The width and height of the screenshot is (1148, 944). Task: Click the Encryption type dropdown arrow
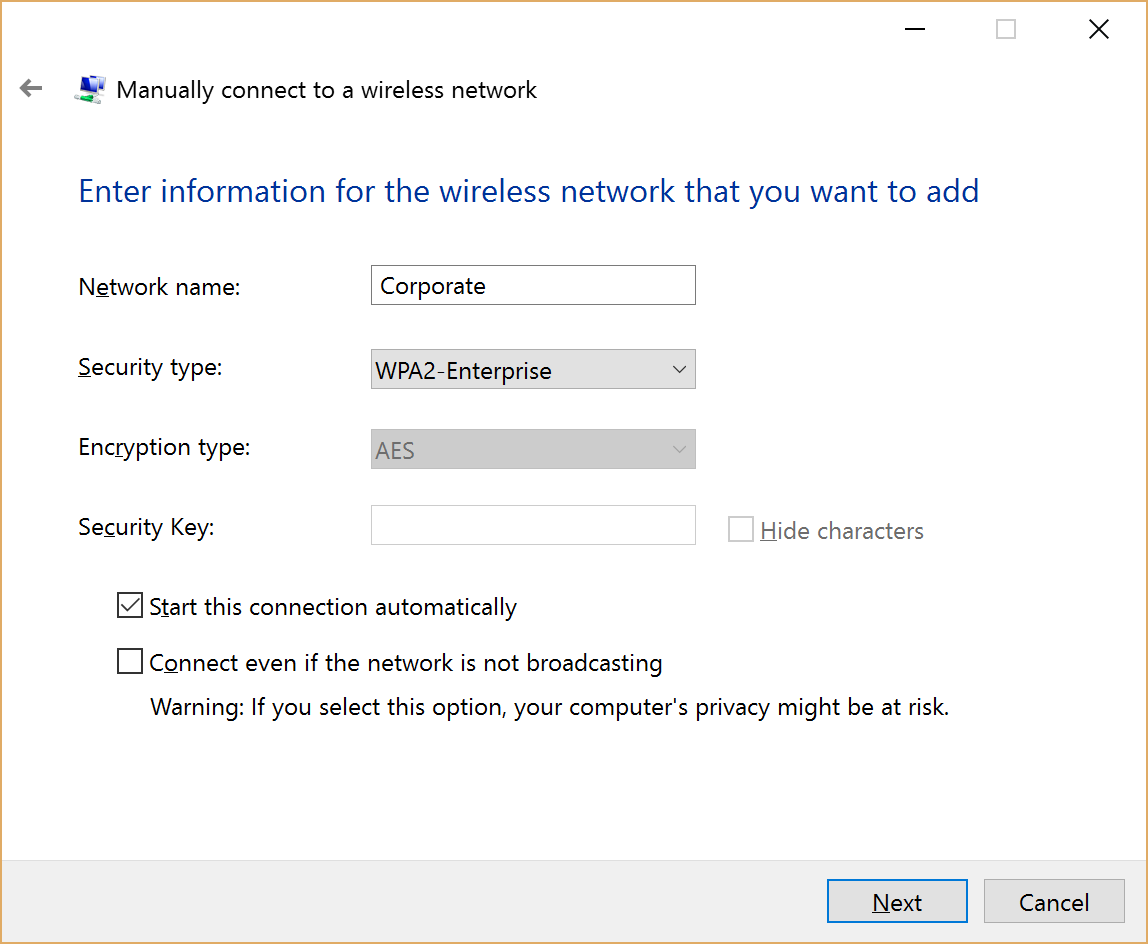pos(679,449)
